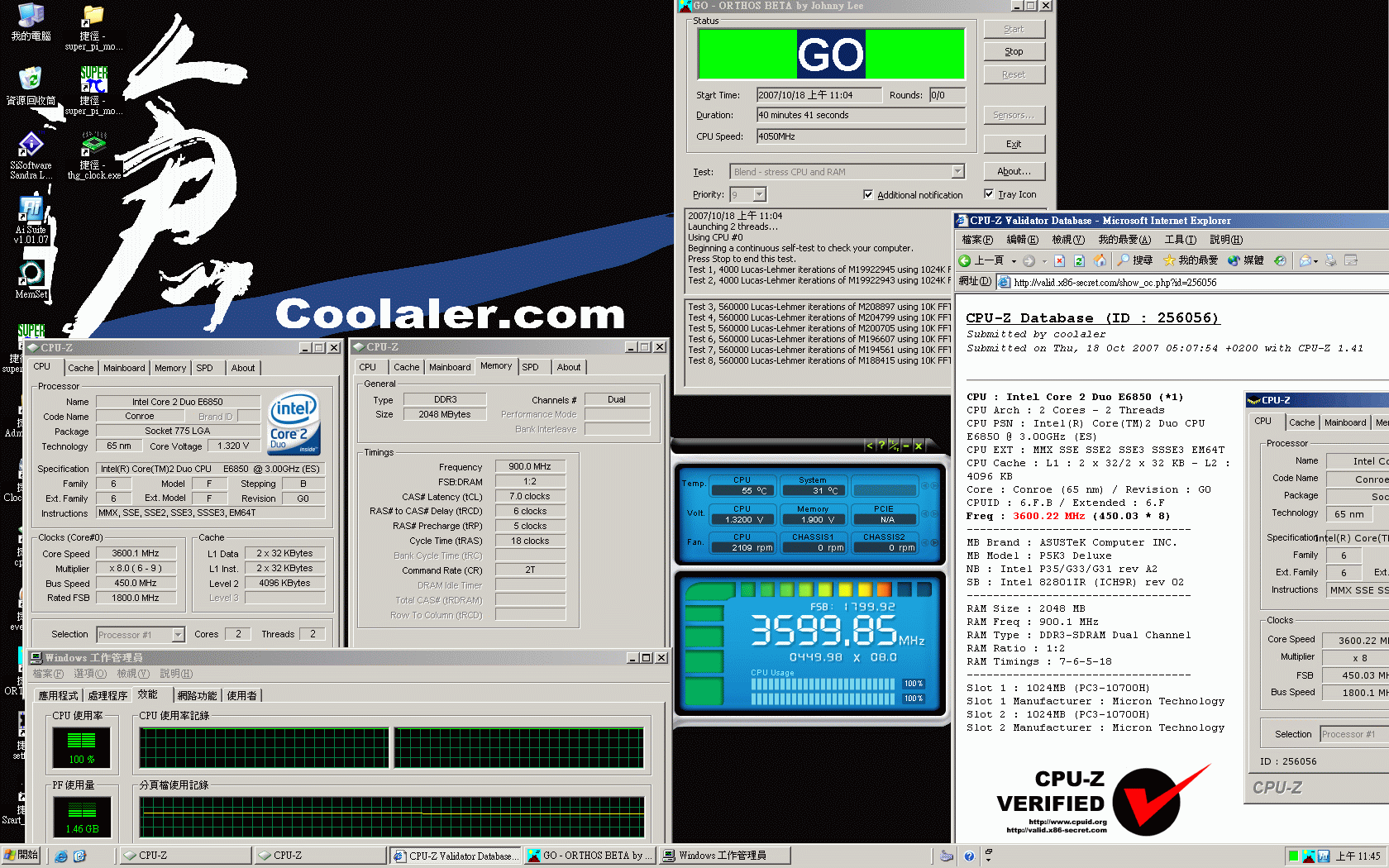This screenshot has width=1389, height=868.
Task: Open the Priority dropdown in ORTHOS
Action: coord(760,194)
